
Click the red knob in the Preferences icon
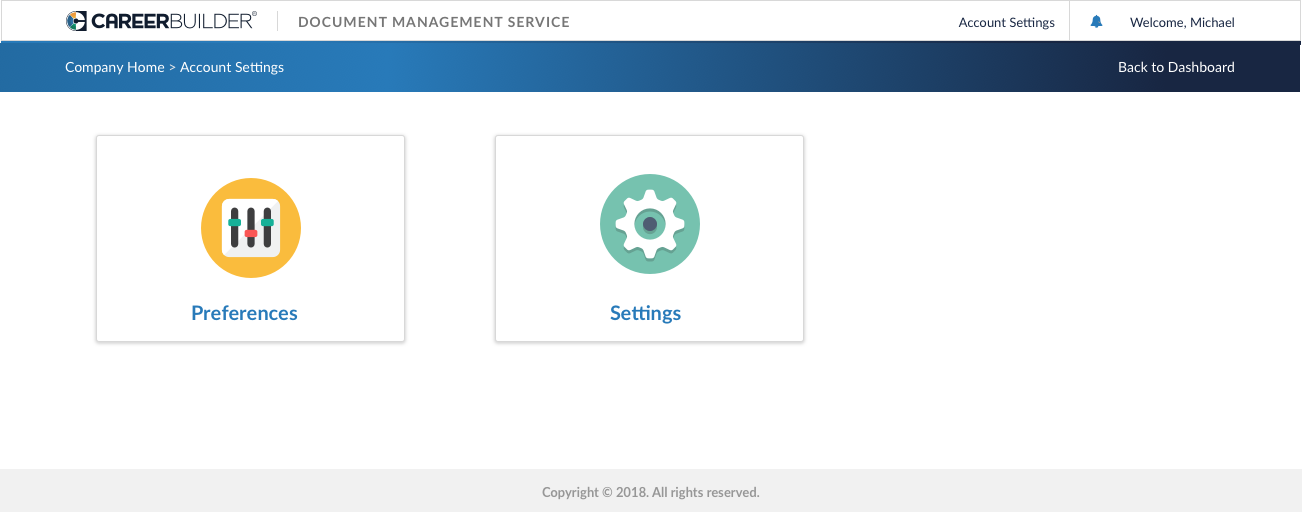(251, 233)
